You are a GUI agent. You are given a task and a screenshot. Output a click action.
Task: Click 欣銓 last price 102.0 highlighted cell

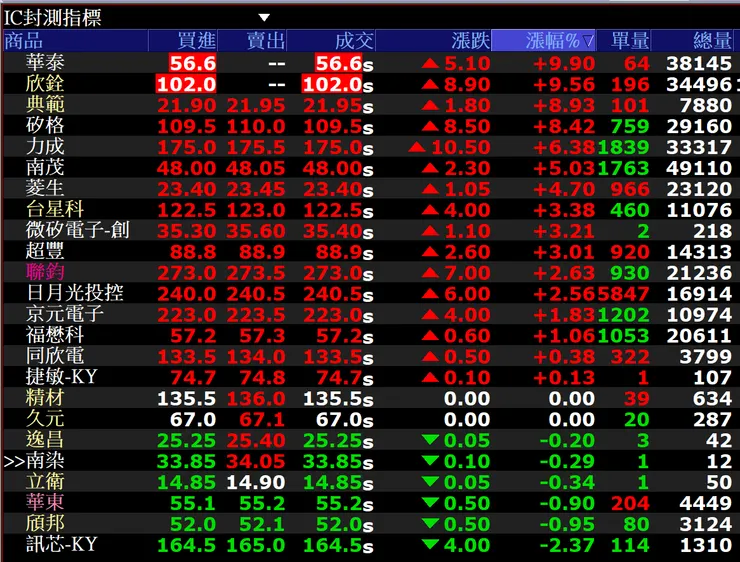click(x=332, y=84)
